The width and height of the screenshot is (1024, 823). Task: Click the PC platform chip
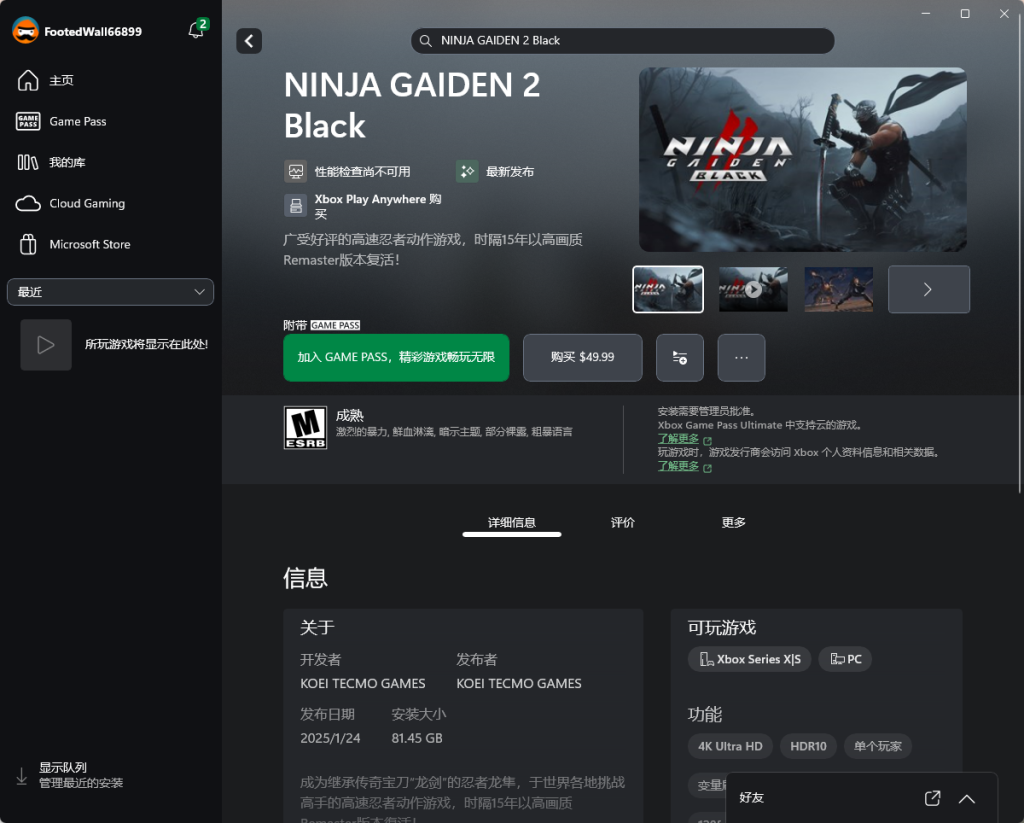coord(845,659)
